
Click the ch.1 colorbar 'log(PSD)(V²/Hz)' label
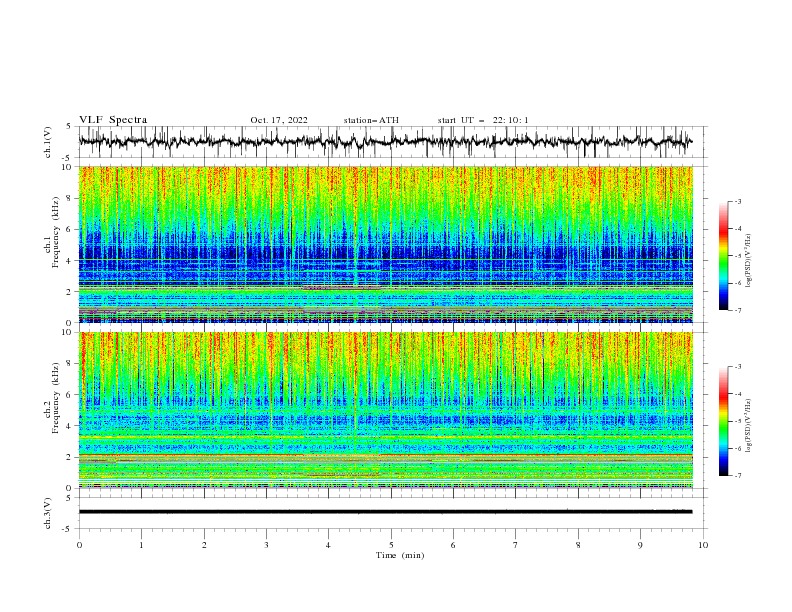click(749, 261)
